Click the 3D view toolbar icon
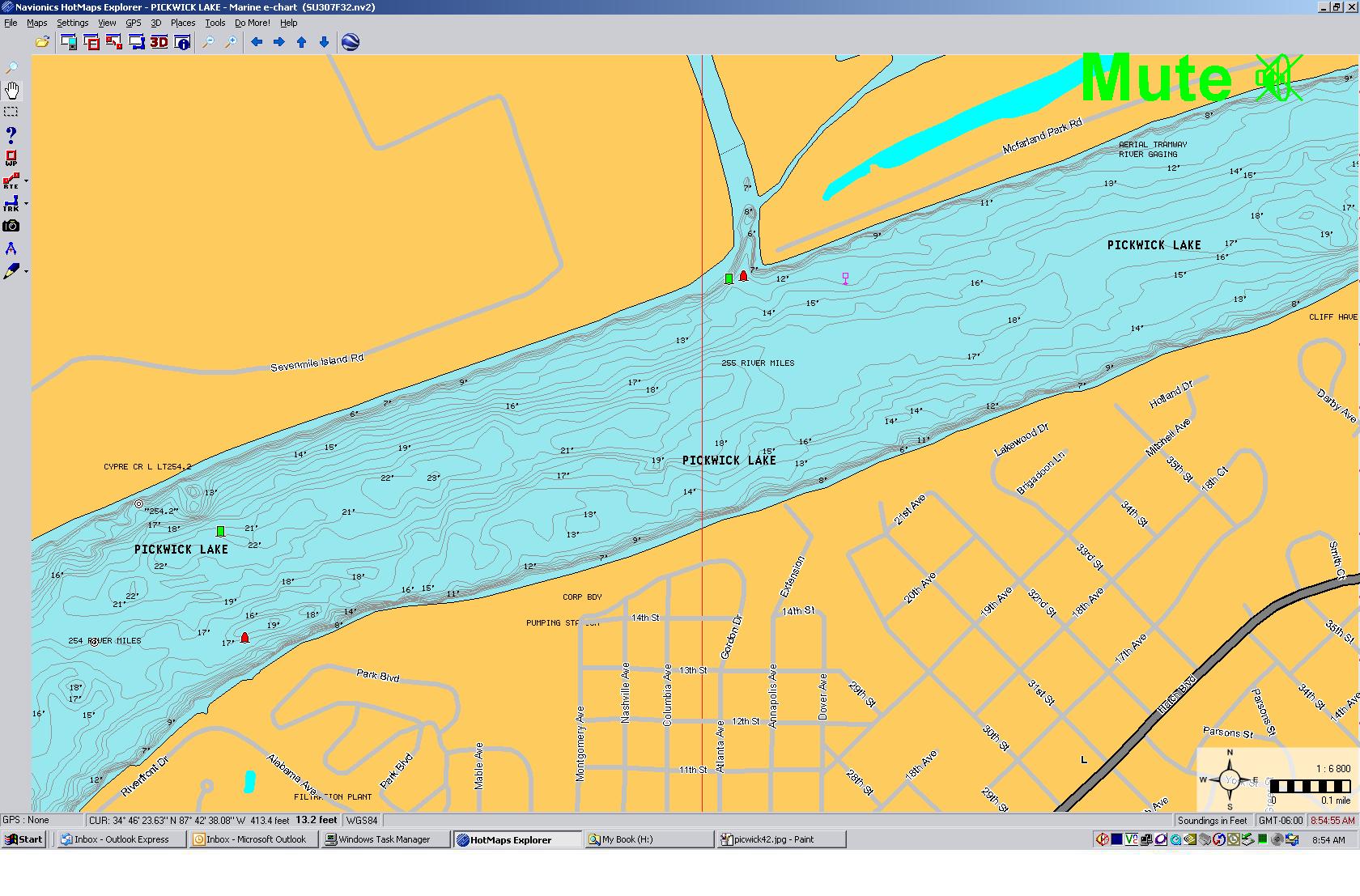 click(159, 42)
